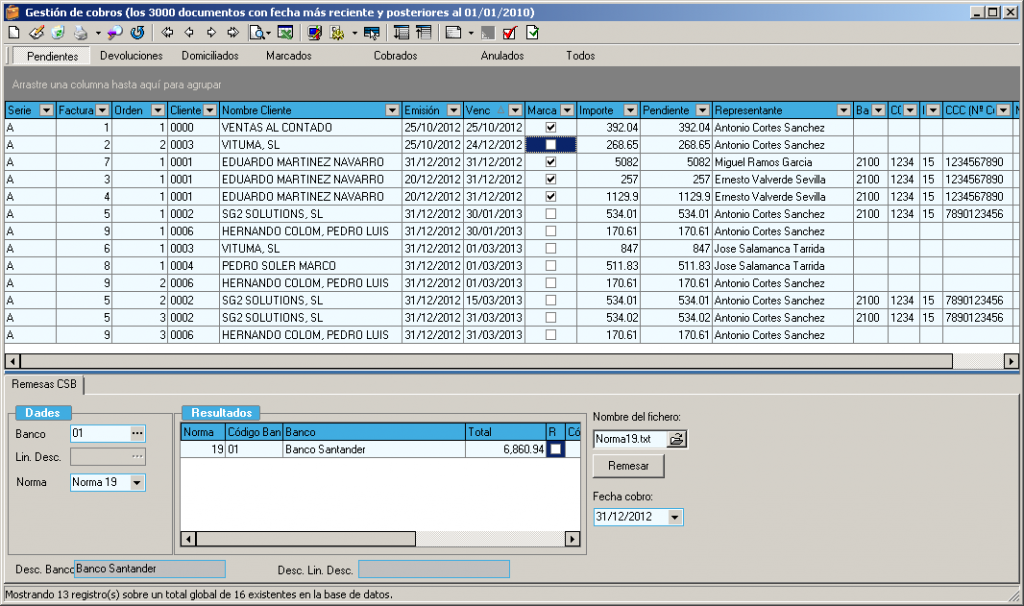Click the printer icon in toolbar
The image size is (1024, 606).
pos(81,33)
